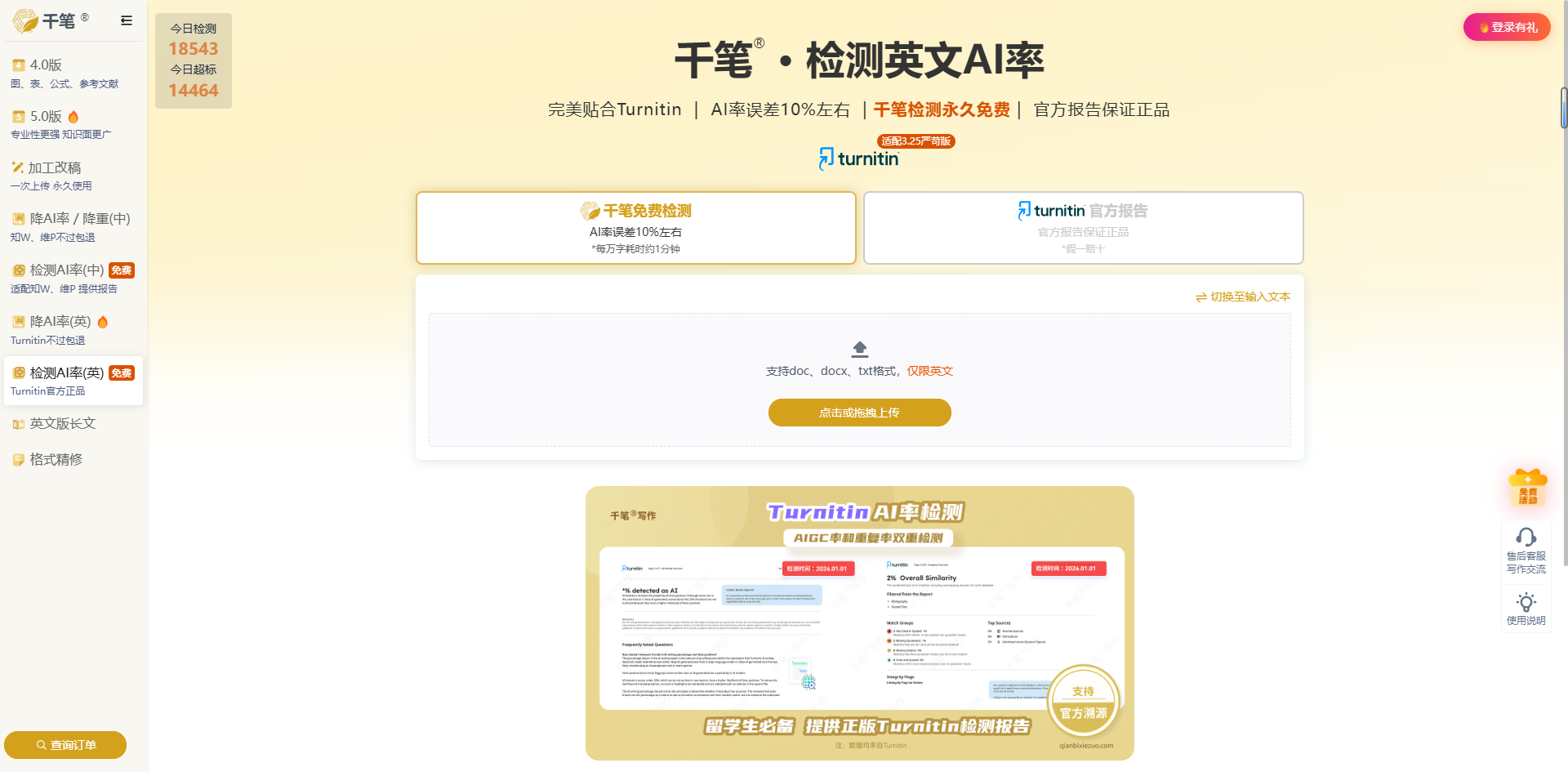1568x772 pixels.
Task: Click the 查询订单 button
Action: [x=65, y=745]
